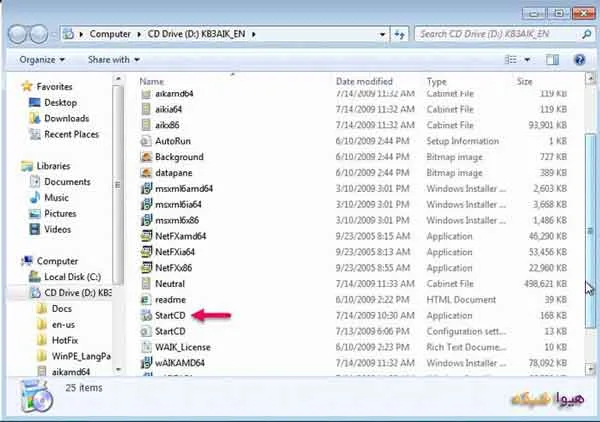Click the Change your view icon
Image resolution: width=600 pixels, height=422 pixels.
point(510,60)
